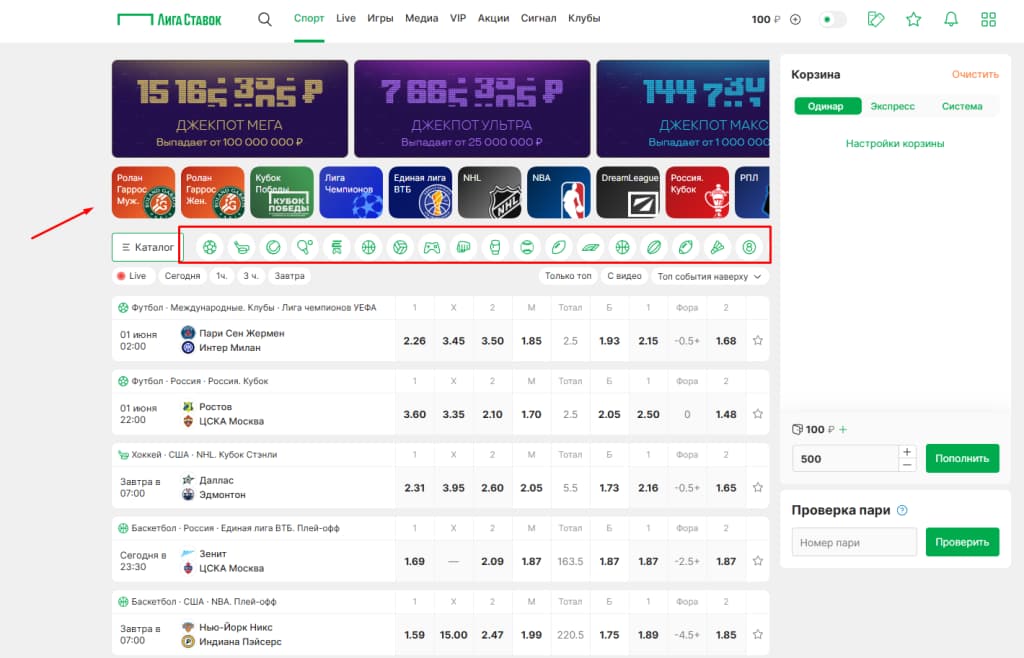This screenshot has width=1024, height=658.
Task: Favorite the Зенит vs ЦСКА match star
Action: pos(758,561)
